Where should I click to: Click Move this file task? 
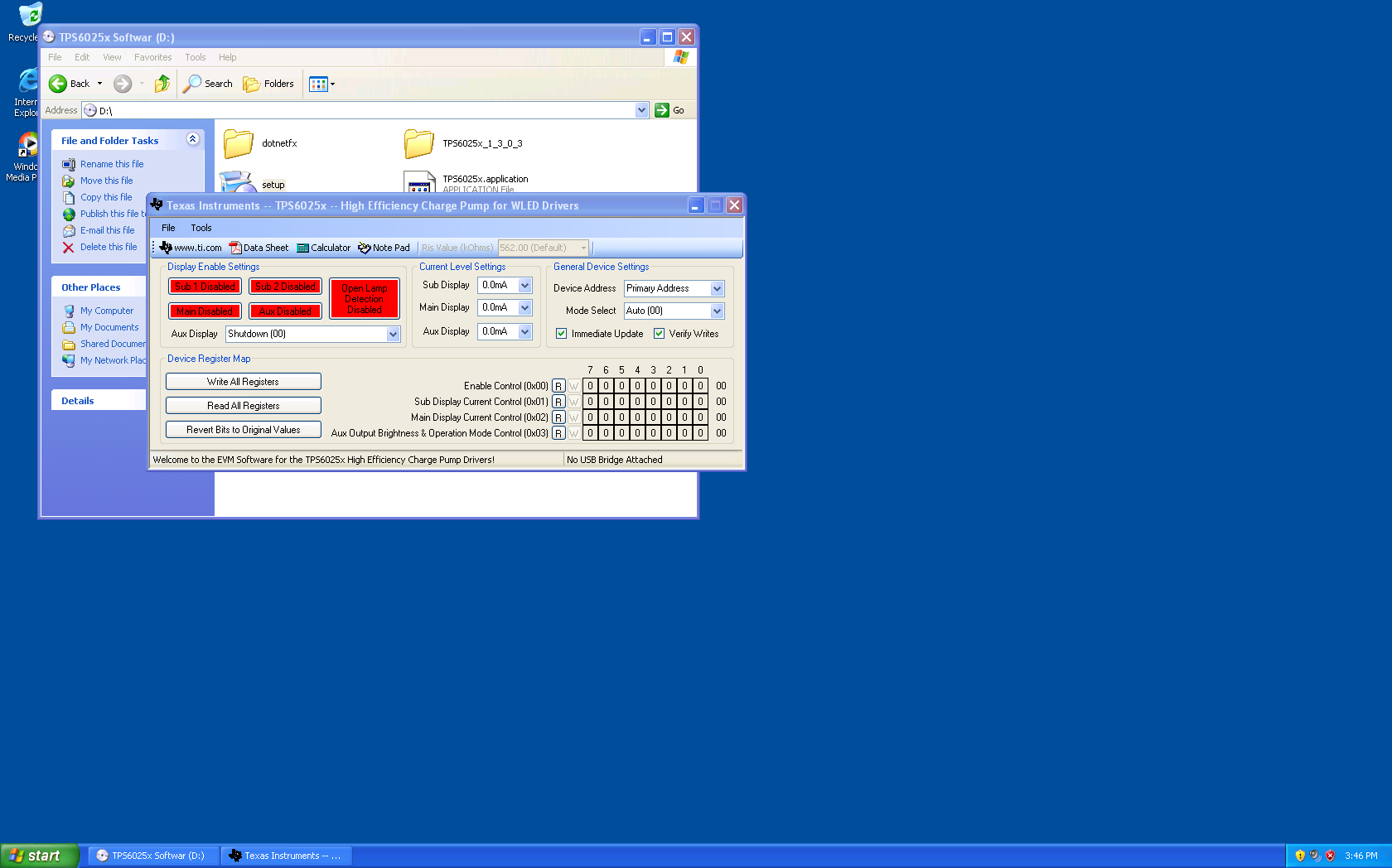tap(98, 181)
